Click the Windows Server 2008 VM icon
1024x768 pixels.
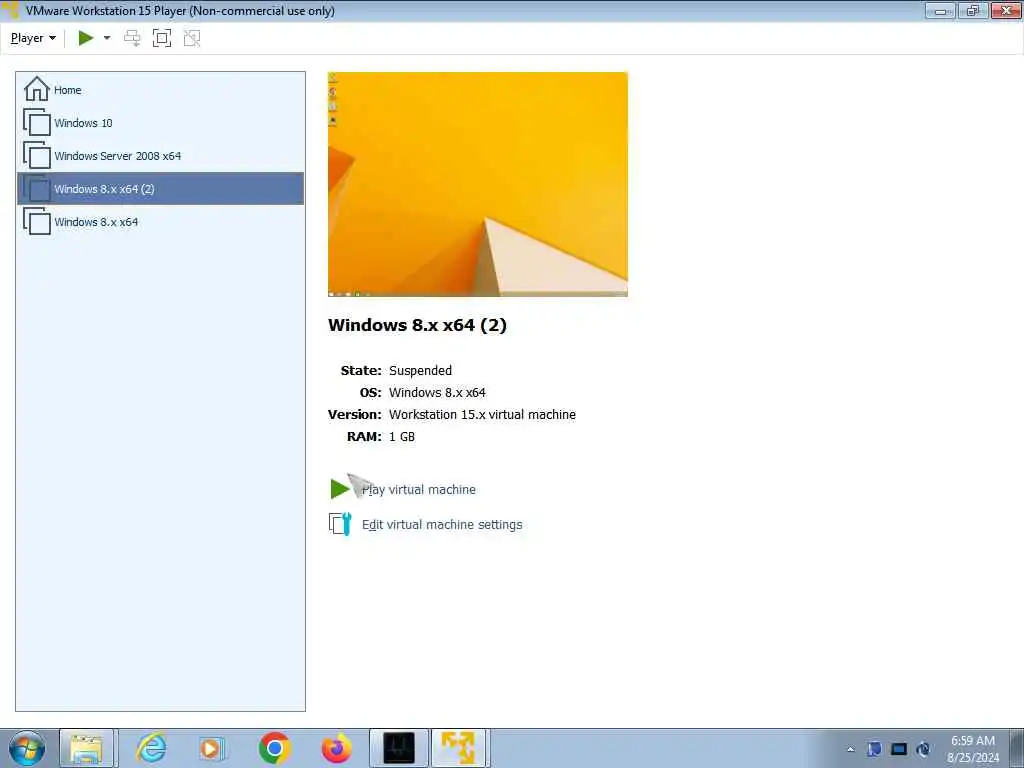37,155
